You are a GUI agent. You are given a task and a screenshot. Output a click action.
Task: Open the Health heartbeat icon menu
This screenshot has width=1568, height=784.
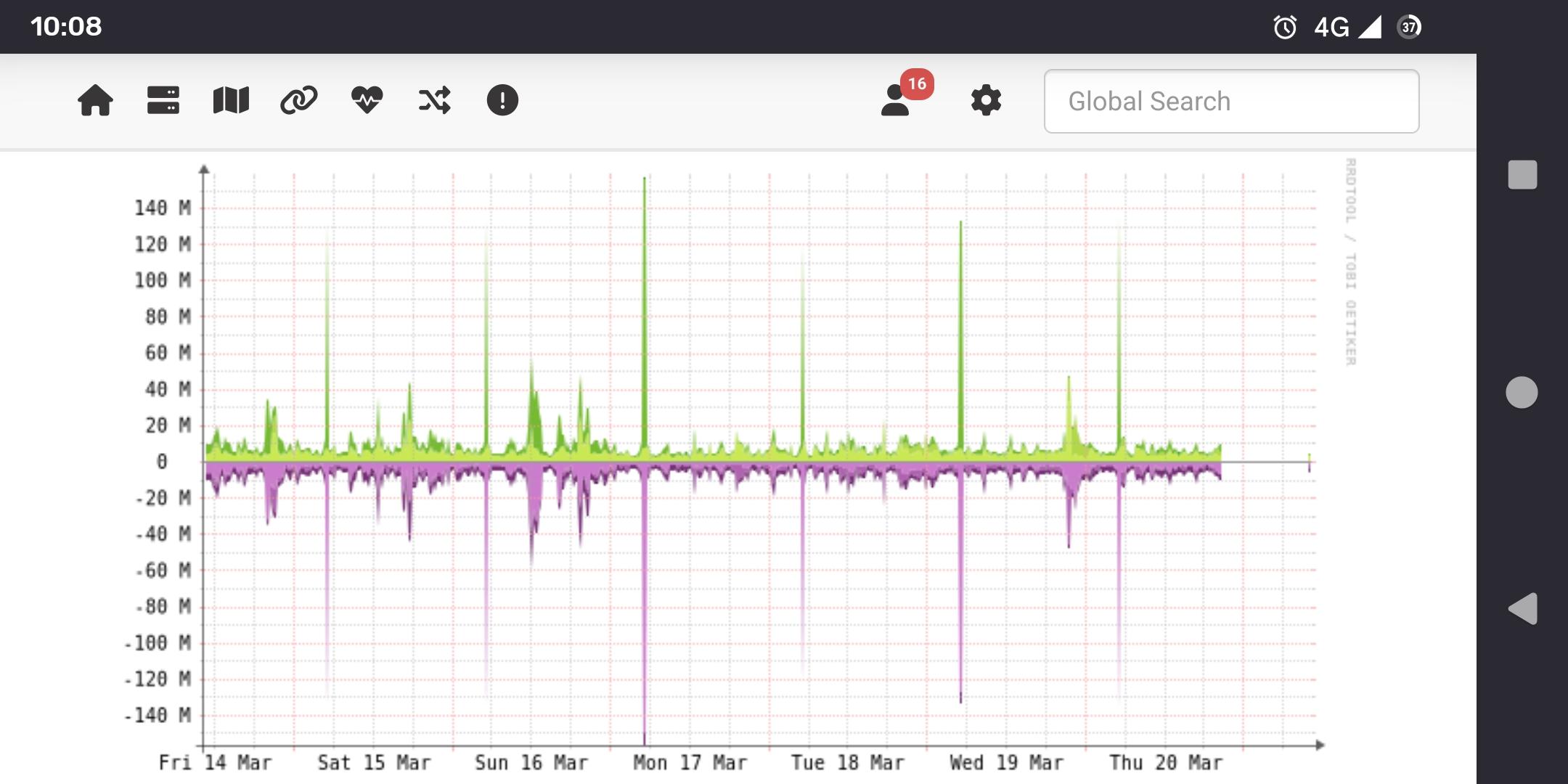point(367,100)
